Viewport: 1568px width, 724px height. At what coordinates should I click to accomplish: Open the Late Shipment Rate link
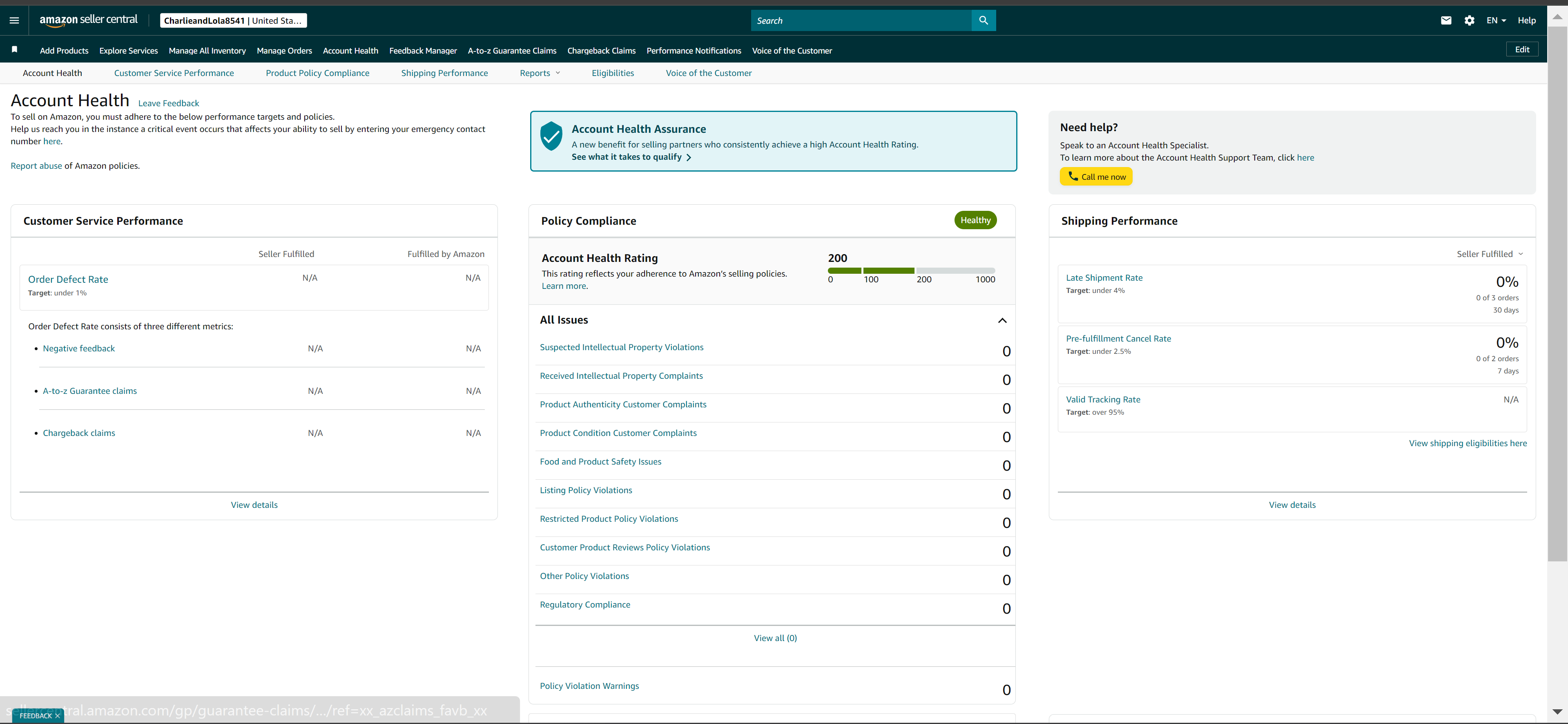tap(1104, 278)
